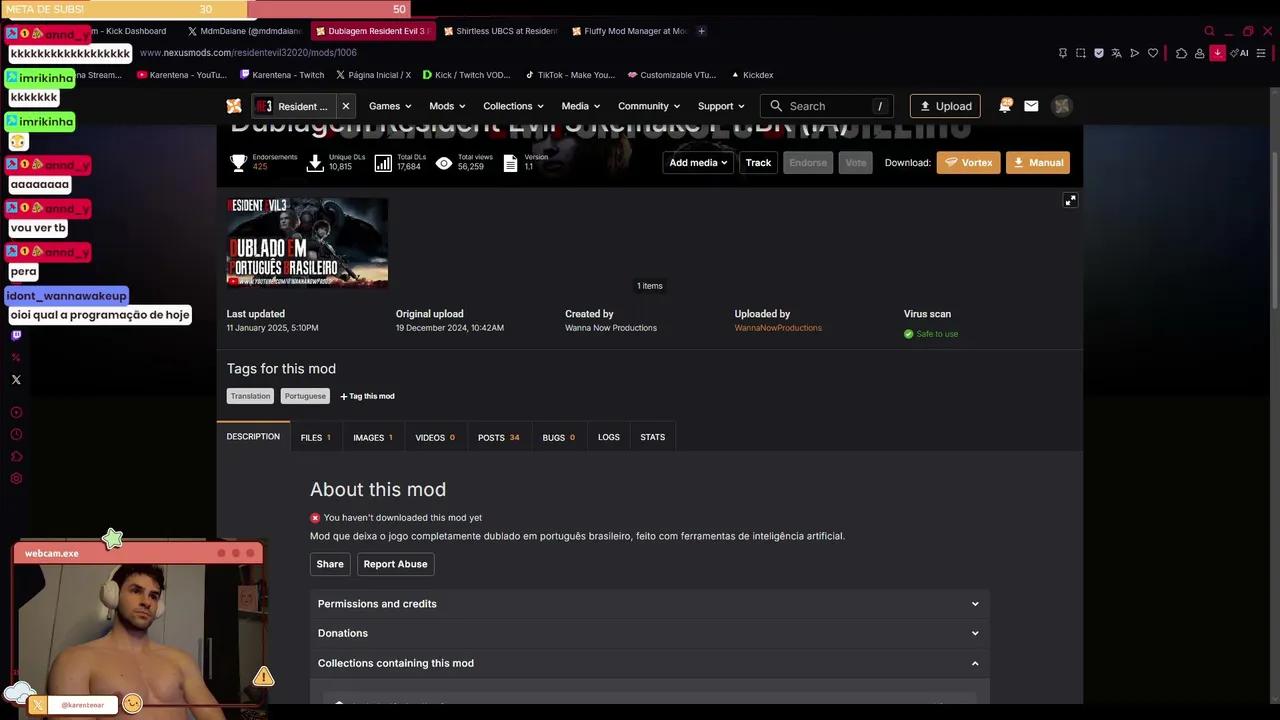The image size is (1280, 720).
Task: Click the heart bookmark icon in toolbar
Action: pyautogui.click(x=1152, y=53)
